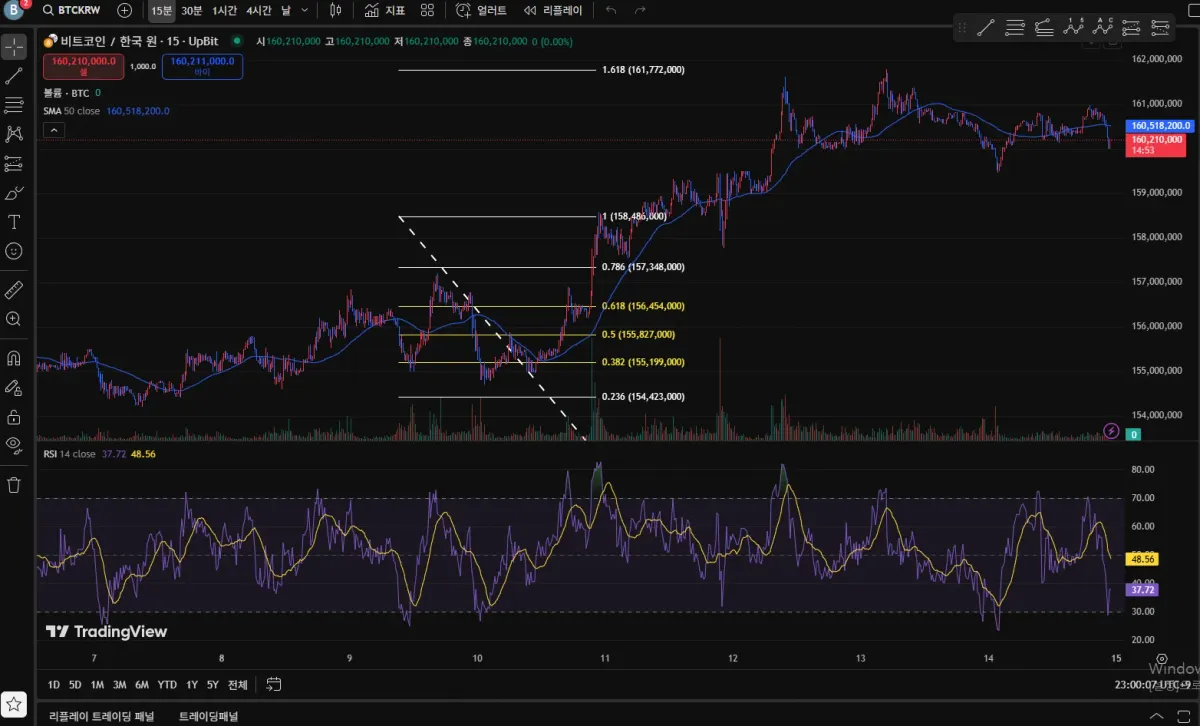
Task: Select 볼륨 BTC volume legend
Action: [x=66, y=92]
